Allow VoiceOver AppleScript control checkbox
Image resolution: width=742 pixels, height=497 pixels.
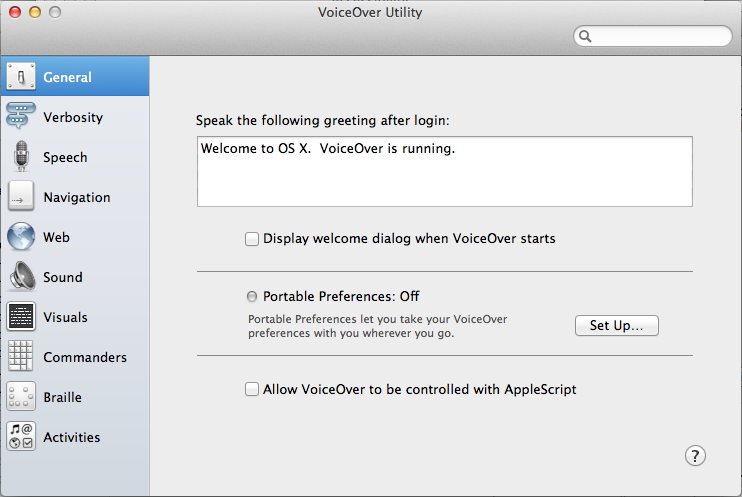coord(252,390)
